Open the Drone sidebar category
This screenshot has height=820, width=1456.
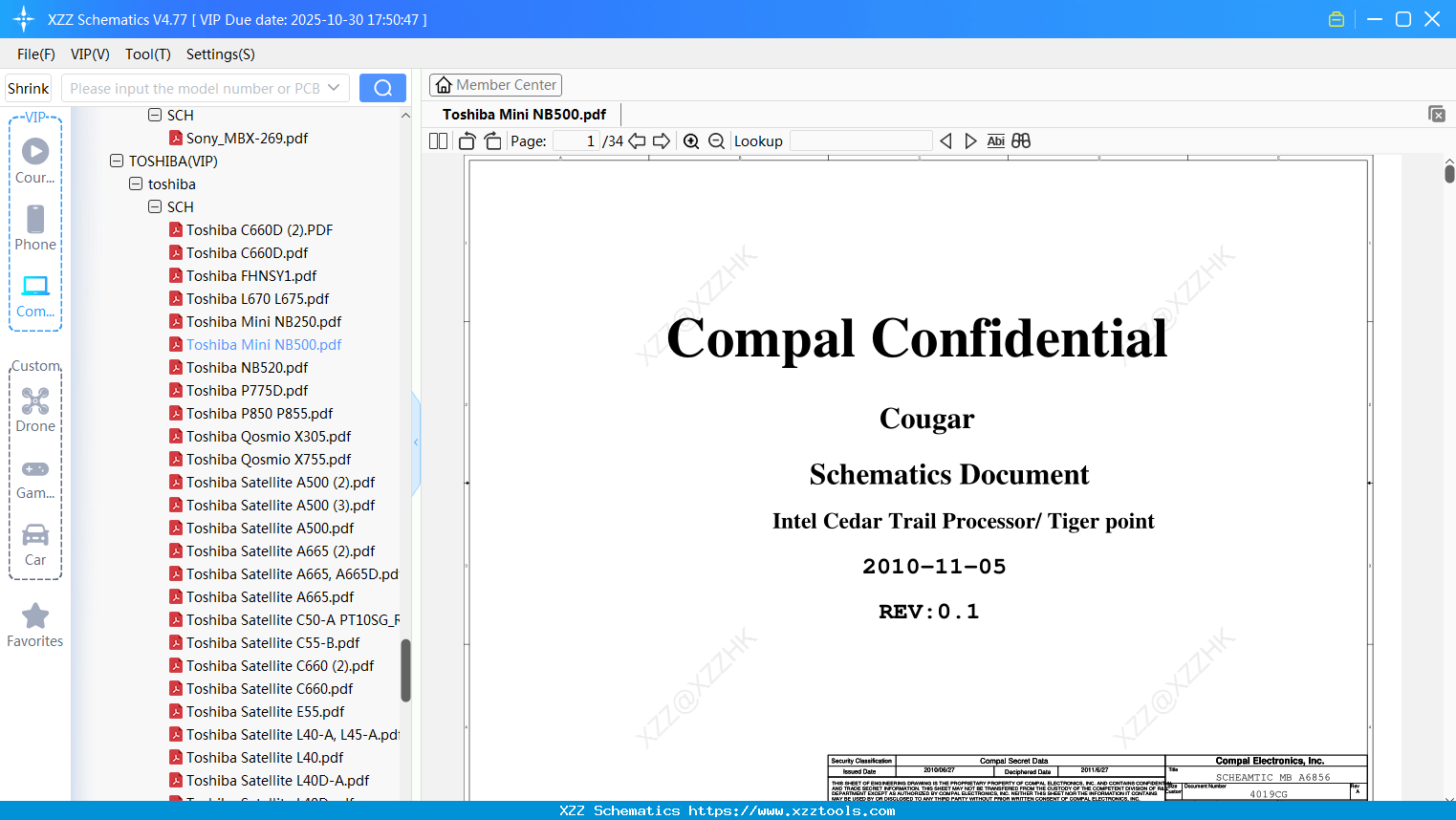point(35,410)
